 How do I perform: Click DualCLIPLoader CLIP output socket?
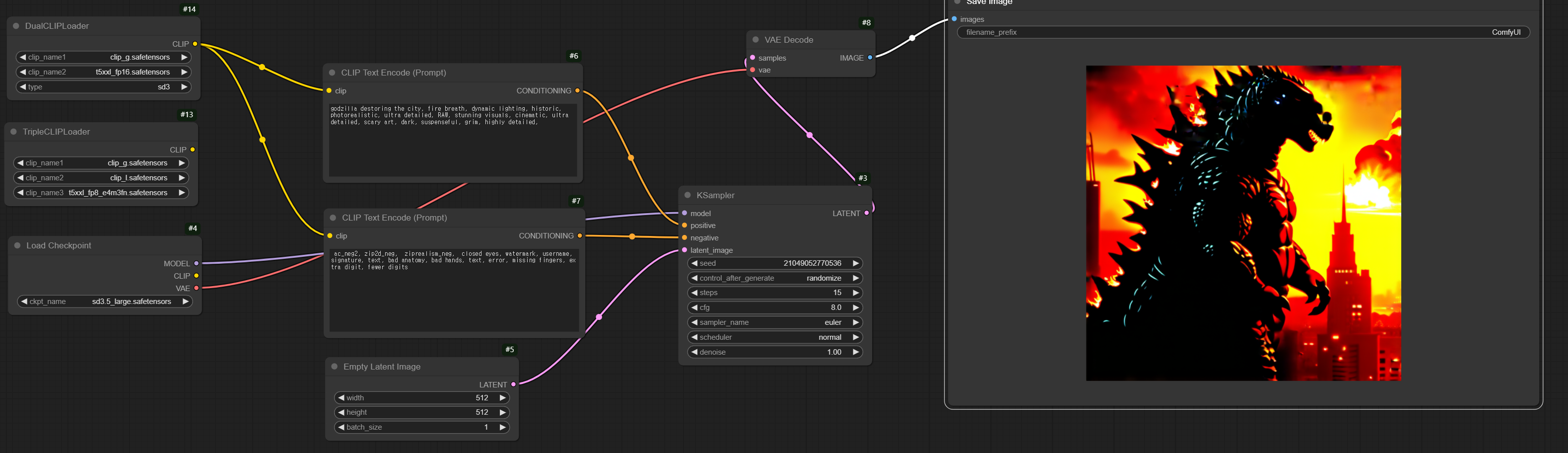195,44
